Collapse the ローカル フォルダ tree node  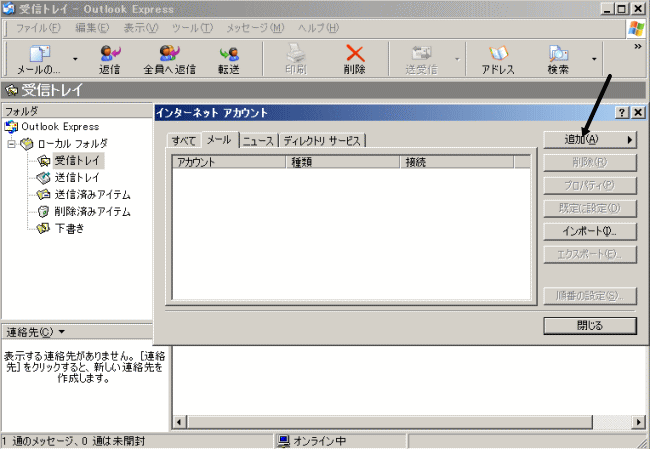(12, 144)
